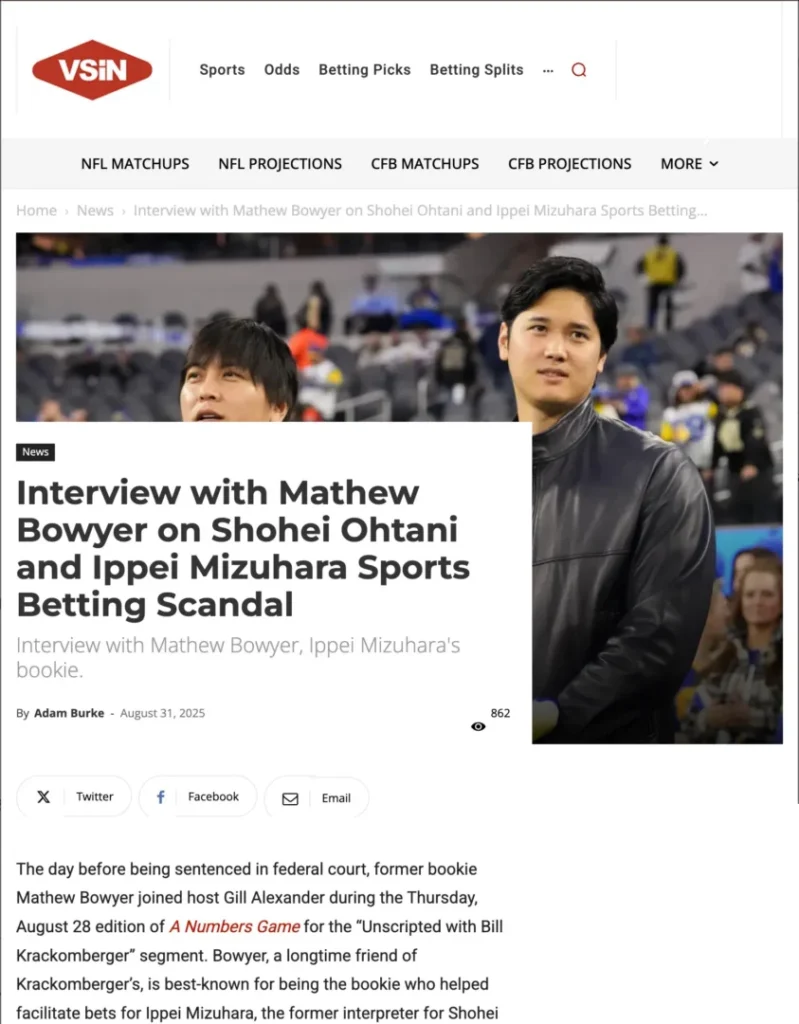
Task: Click the eye views icon
Action: pyautogui.click(x=478, y=727)
